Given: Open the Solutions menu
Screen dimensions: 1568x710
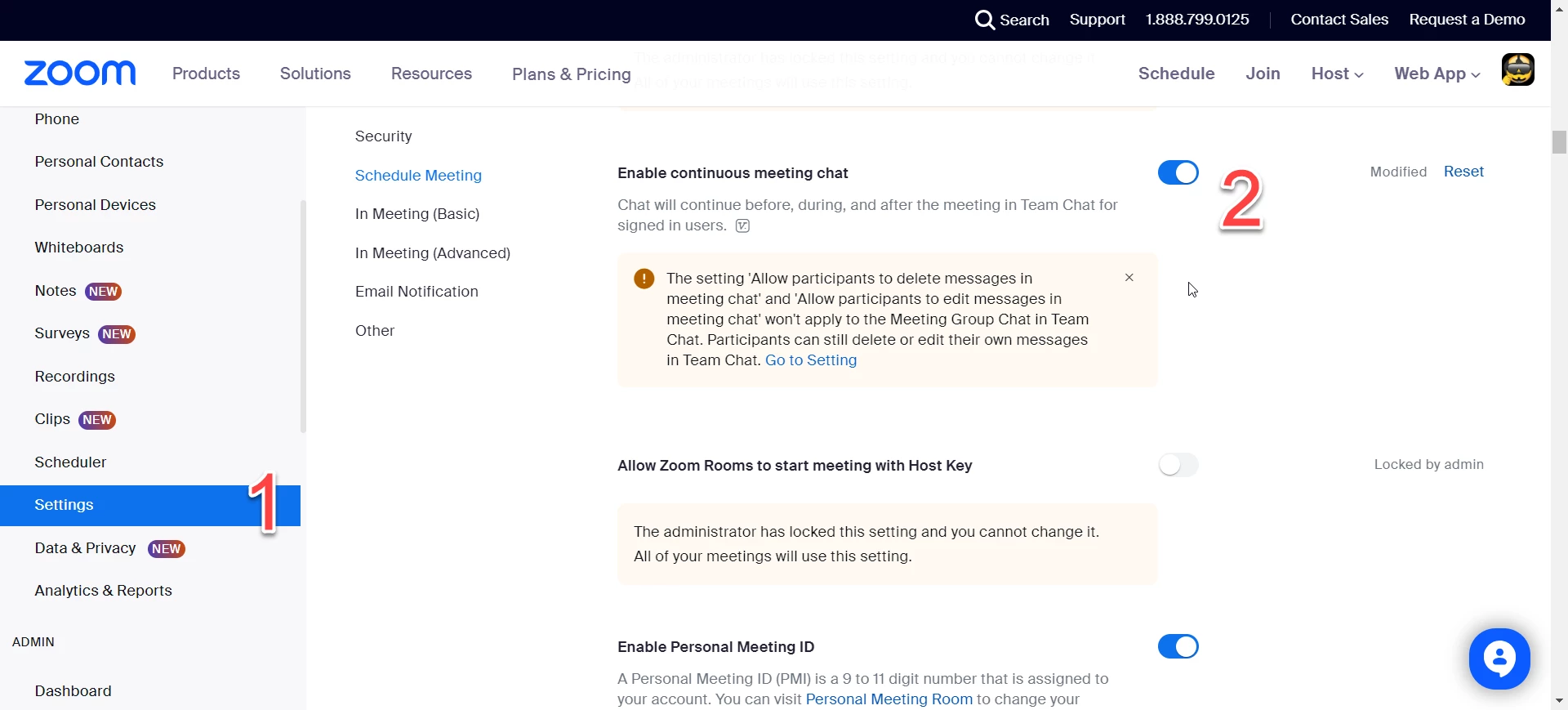Looking at the screenshot, I should coord(315,74).
